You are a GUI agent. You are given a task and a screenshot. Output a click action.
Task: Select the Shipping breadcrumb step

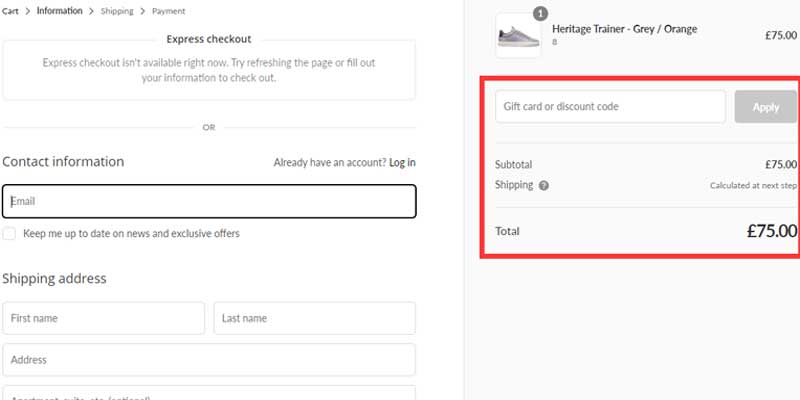(117, 11)
